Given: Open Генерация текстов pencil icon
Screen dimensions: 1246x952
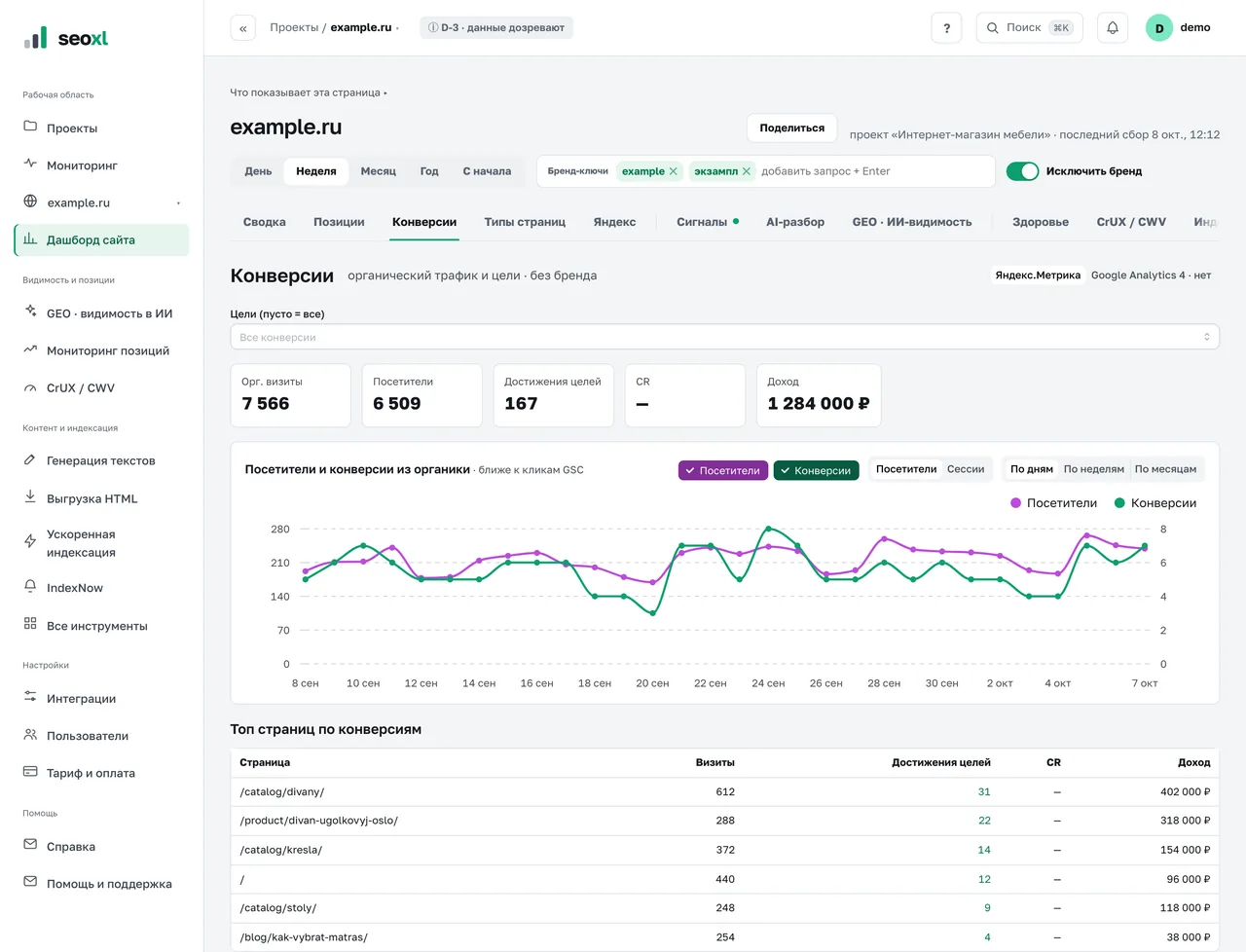Looking at the screenshot, I should tap(30, 459).
